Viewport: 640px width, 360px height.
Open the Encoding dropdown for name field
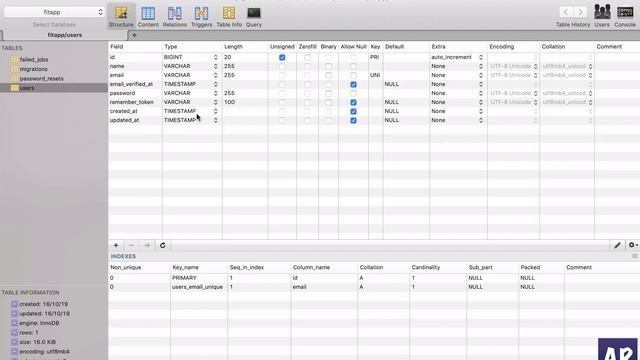click(536, 66)
